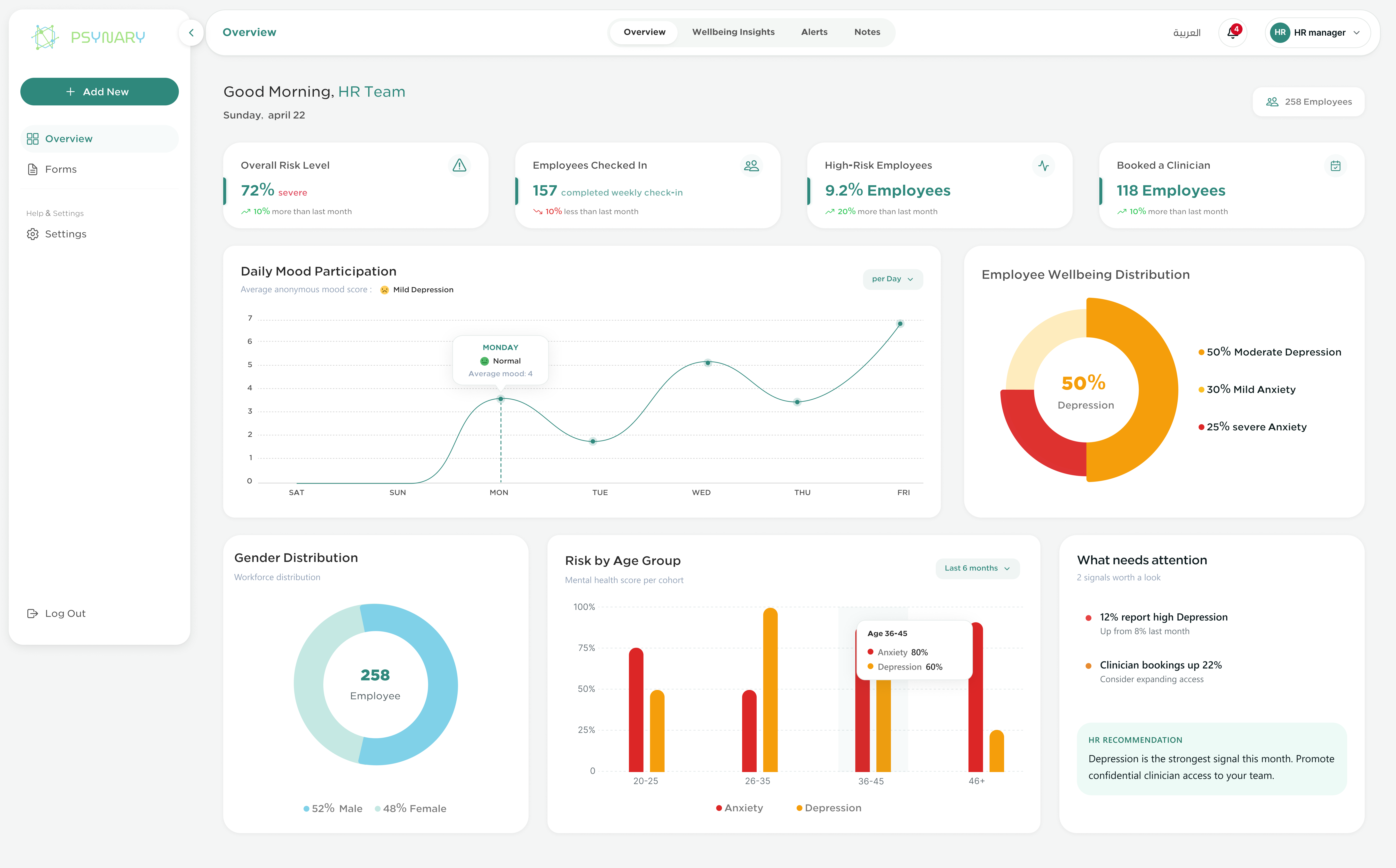Screen dimensions: 1396x868
Task: Click the '157' checked-in value
Action: pyautogui.click(x=545, y=191)
